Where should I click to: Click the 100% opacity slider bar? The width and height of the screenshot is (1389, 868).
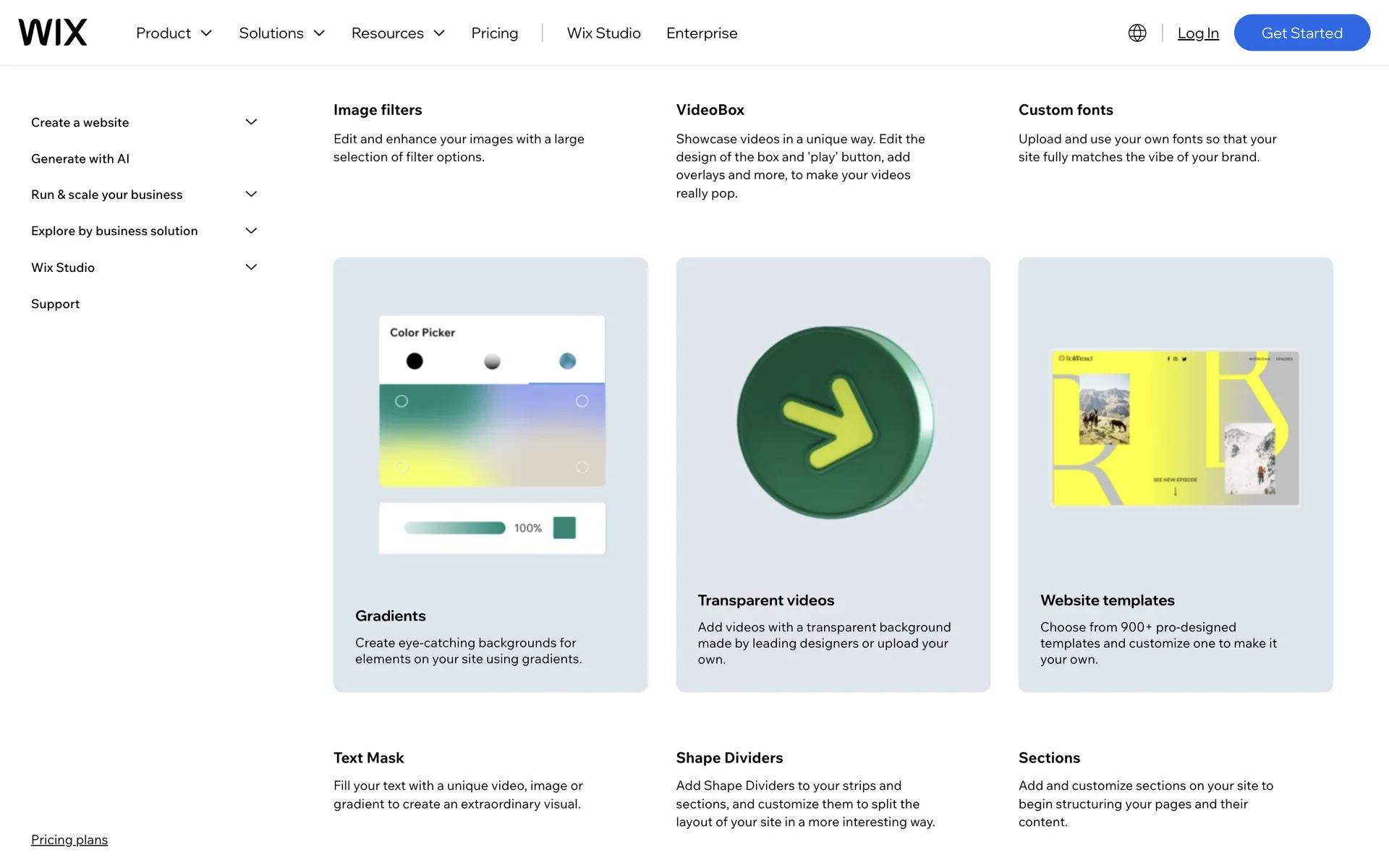tap(454, 528)
